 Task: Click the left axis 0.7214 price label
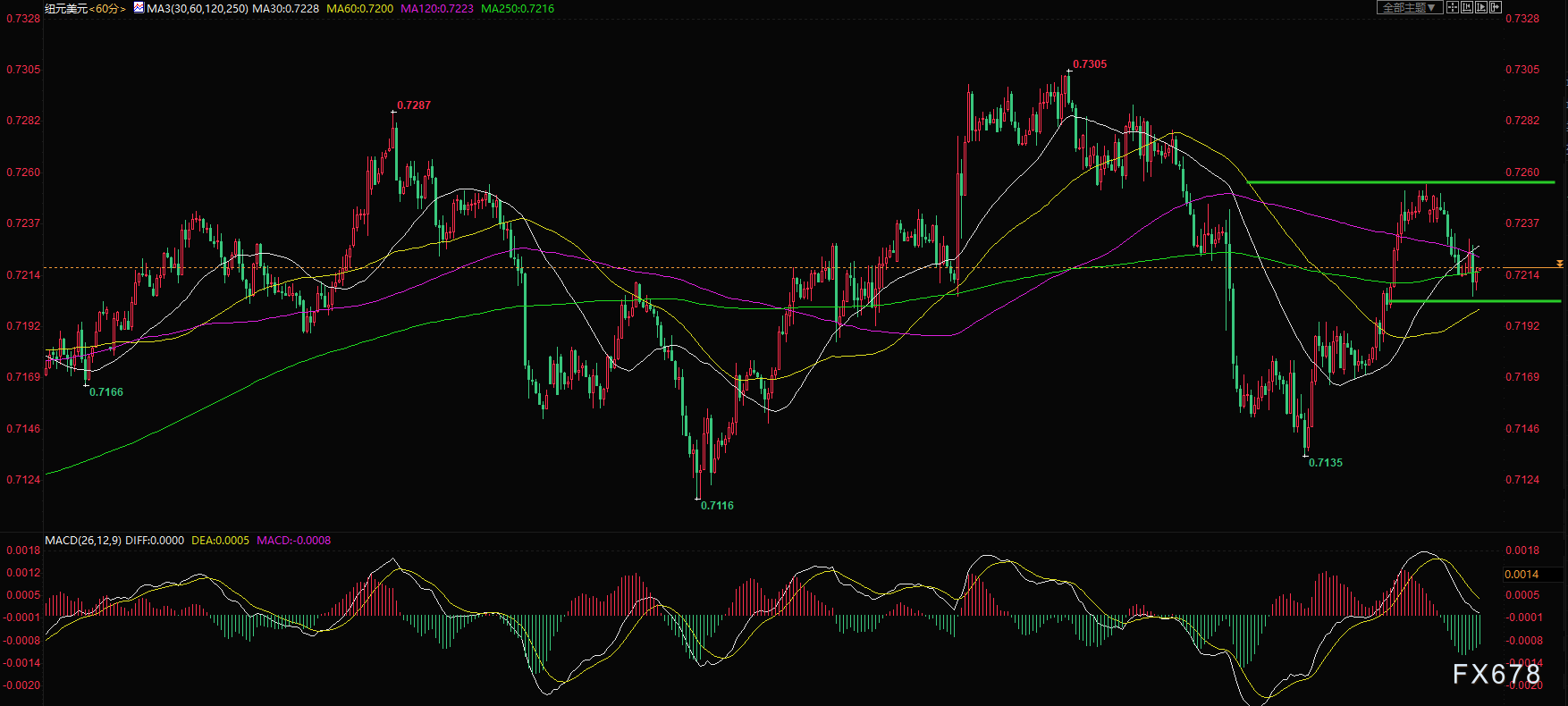[x=23, y=275]
